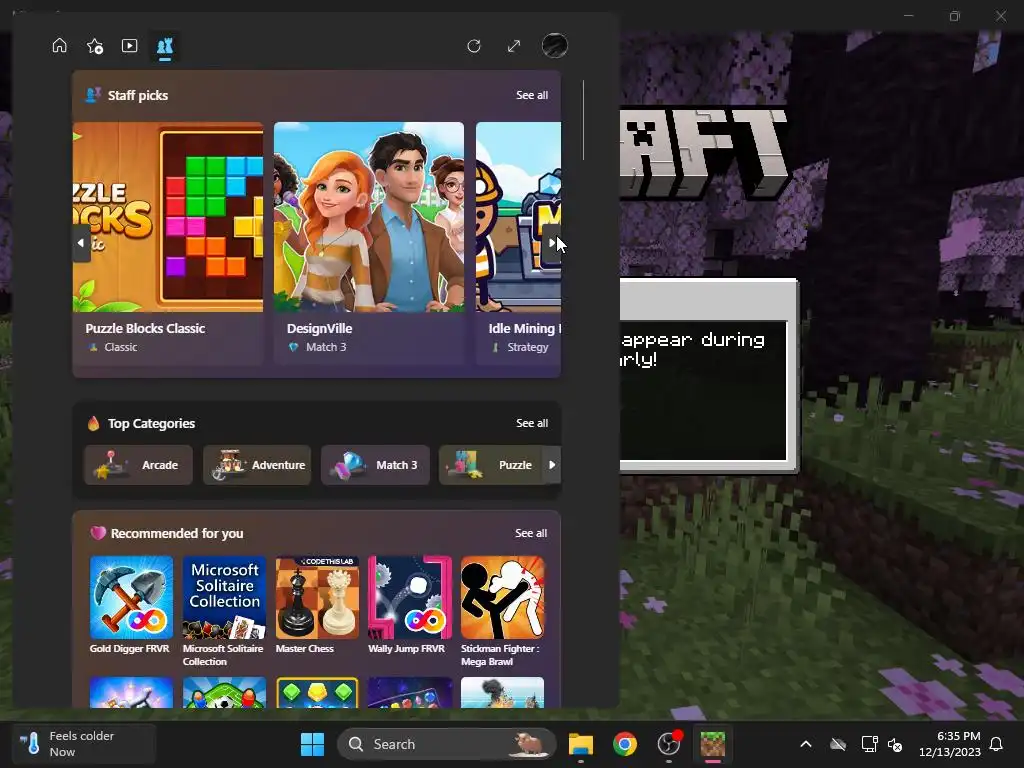The image size is (1024, 768).
Task: Click the refresh widgets icon
Action: pos(474,46)
